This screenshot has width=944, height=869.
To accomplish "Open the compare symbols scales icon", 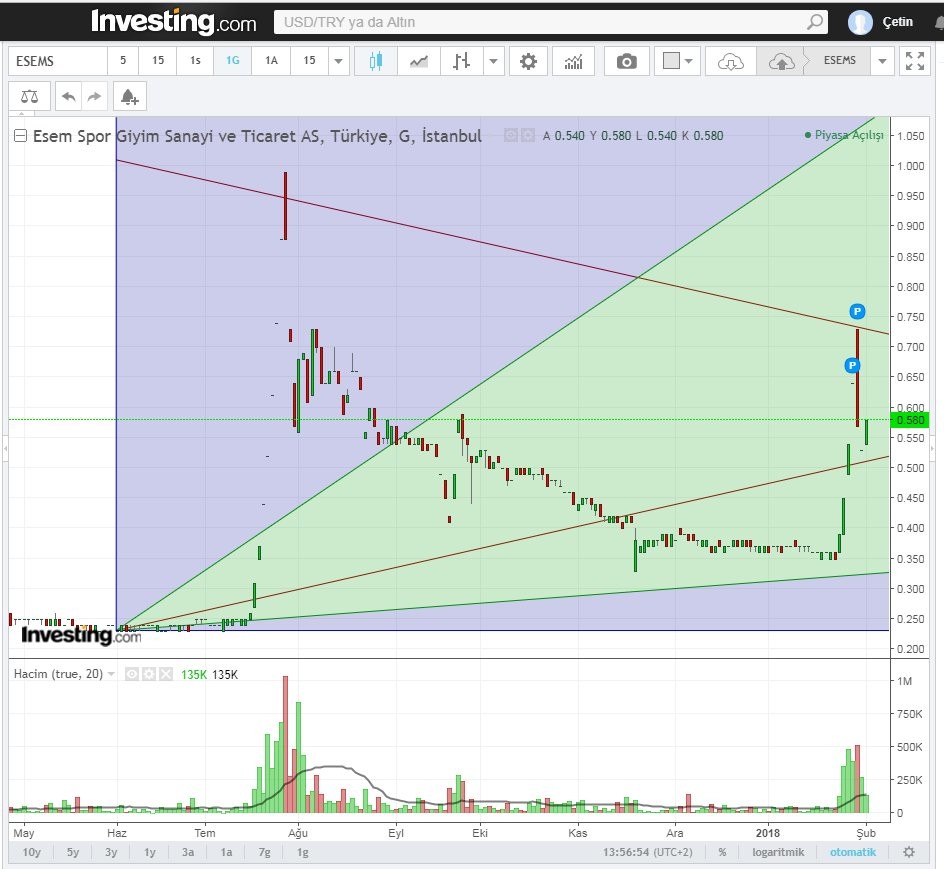I will [x=29, y=96].
